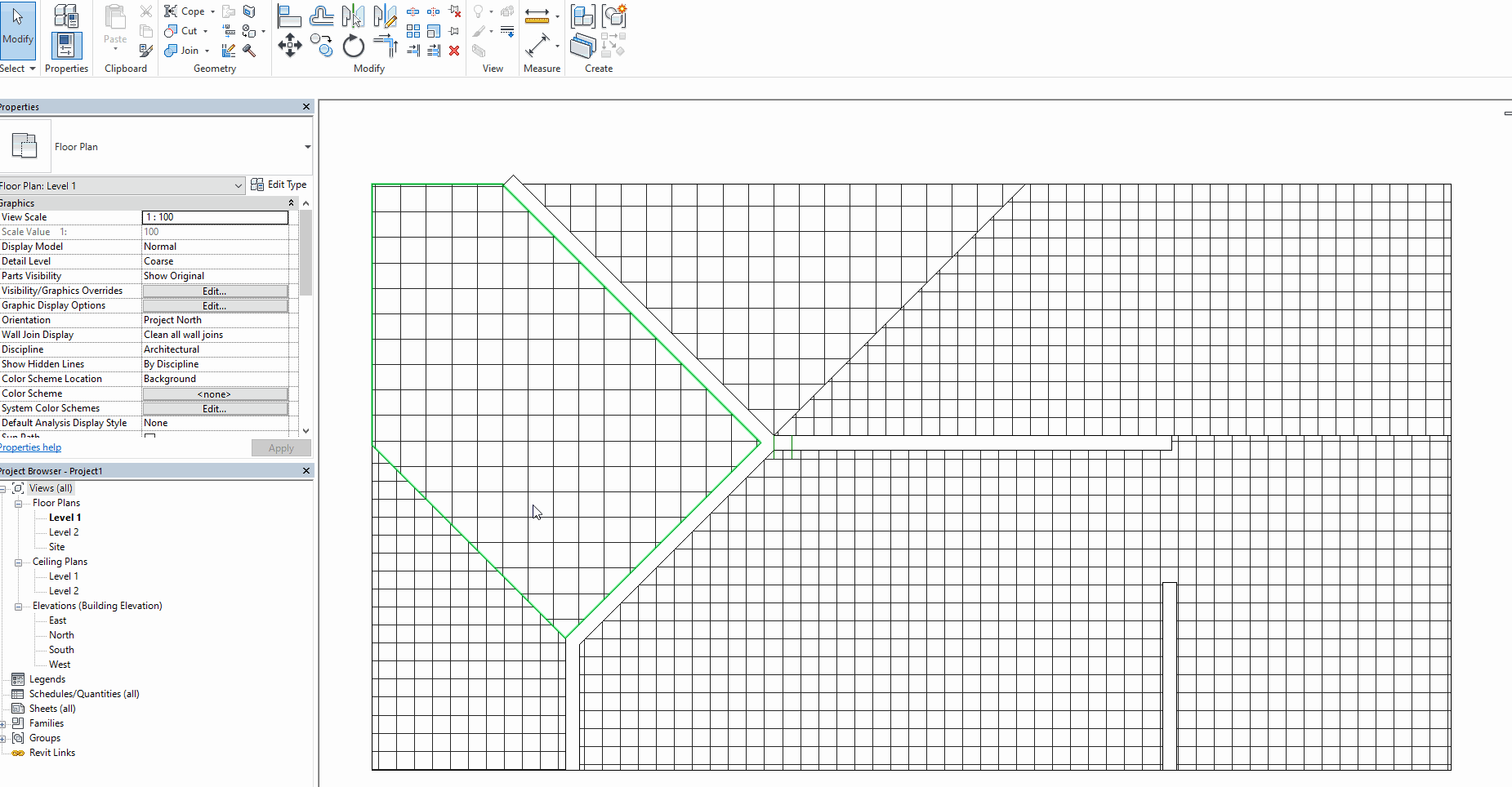The height and width of the screenshot is (787, 1512).
Task: Toggle the Reveal Hidden Elements lightbulb
Action: [478, 11]
